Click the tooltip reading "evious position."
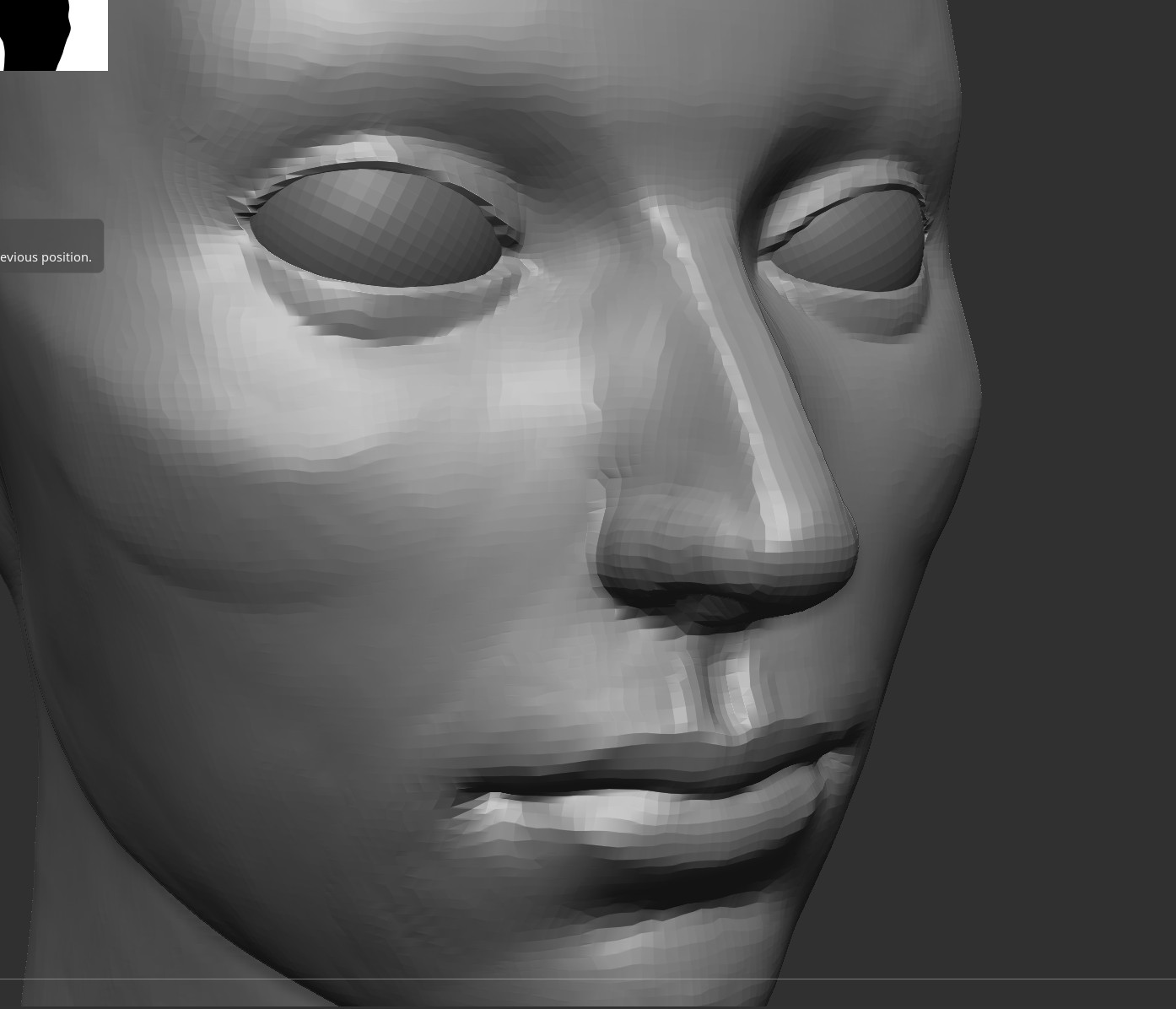This screenshot has height=1009, width=1176. [51, 246]
